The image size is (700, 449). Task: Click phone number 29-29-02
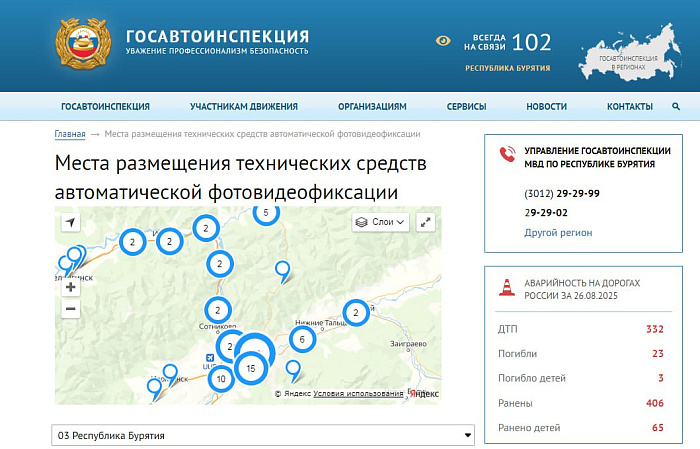point(546,213)
